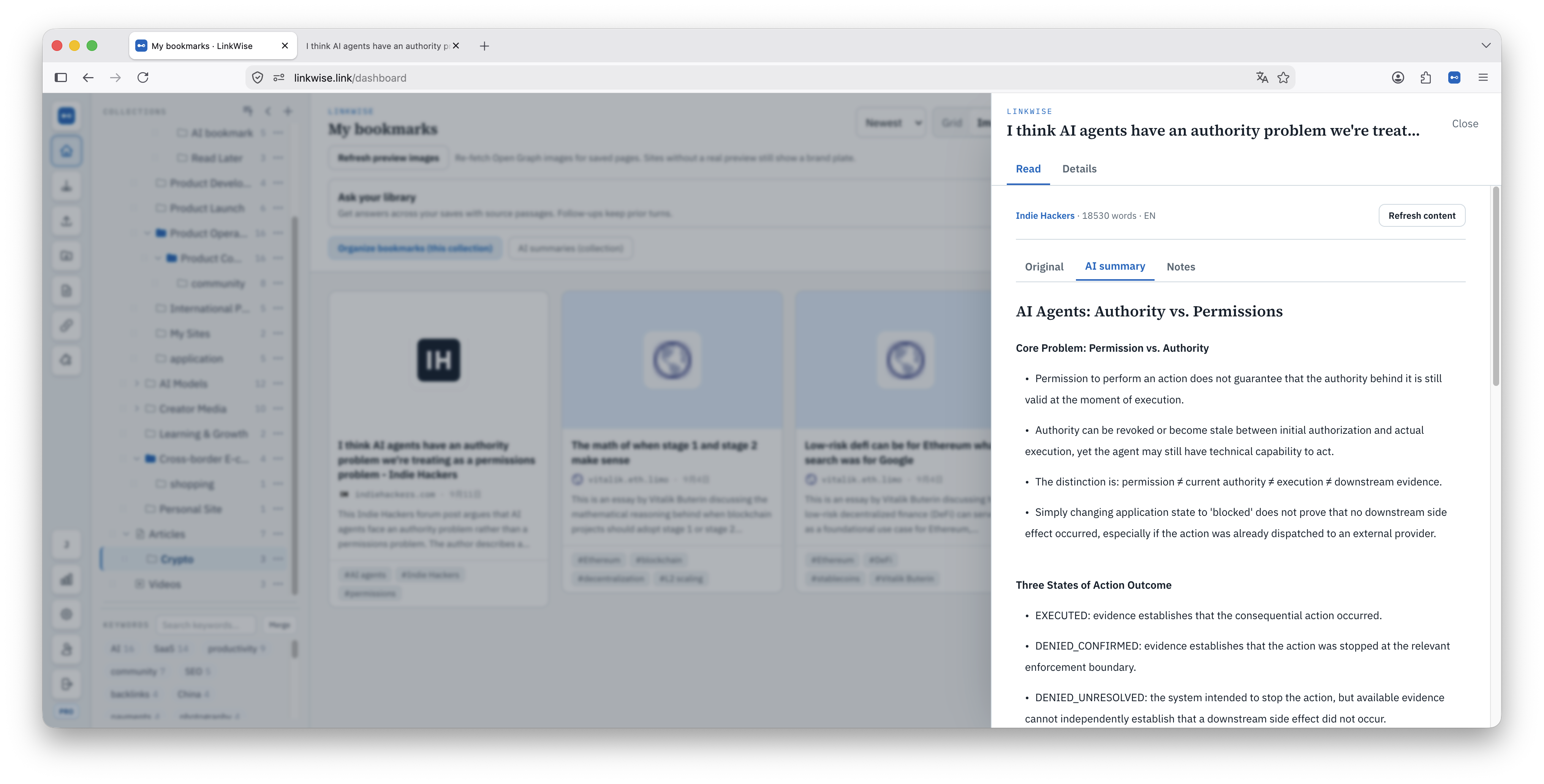1544x784 pixels.
Task: Open site permissions icon in the address bar
Action: (279, 77)
